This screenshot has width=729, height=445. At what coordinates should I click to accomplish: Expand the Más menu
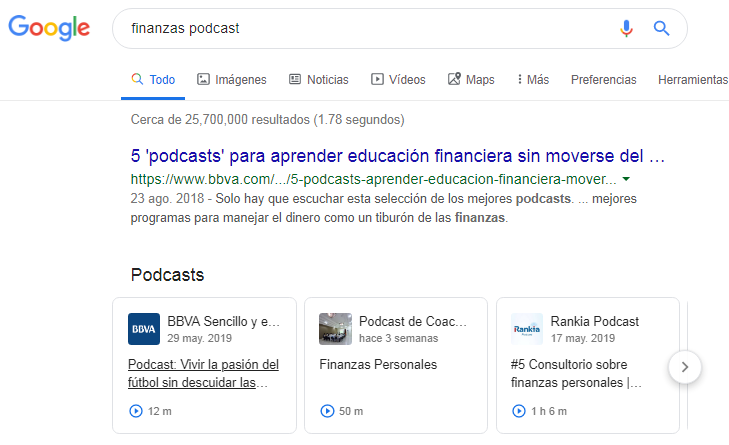click(533, 80)
